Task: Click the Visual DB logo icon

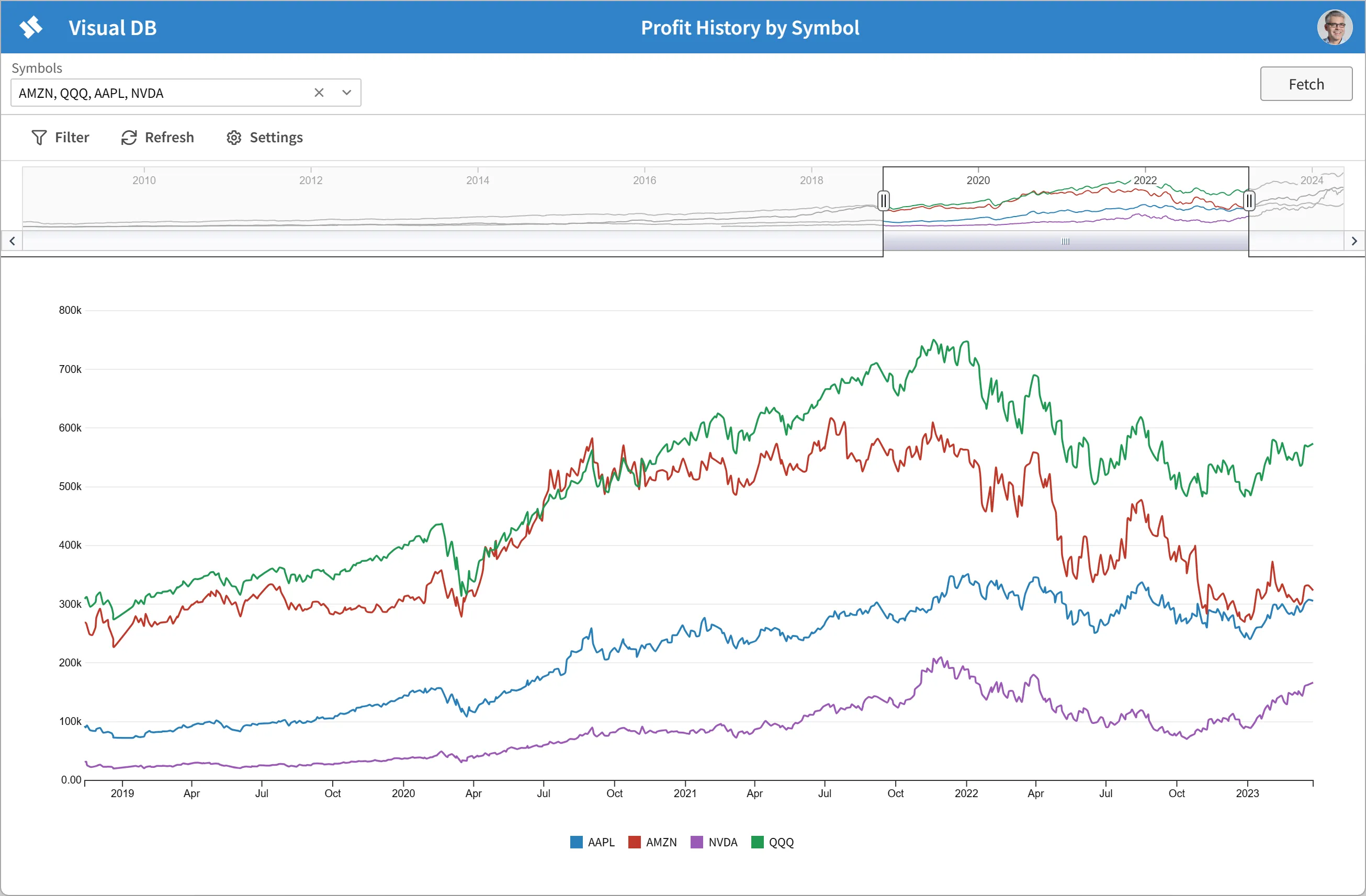Action: pyautogui.click(x=32, y=26)
